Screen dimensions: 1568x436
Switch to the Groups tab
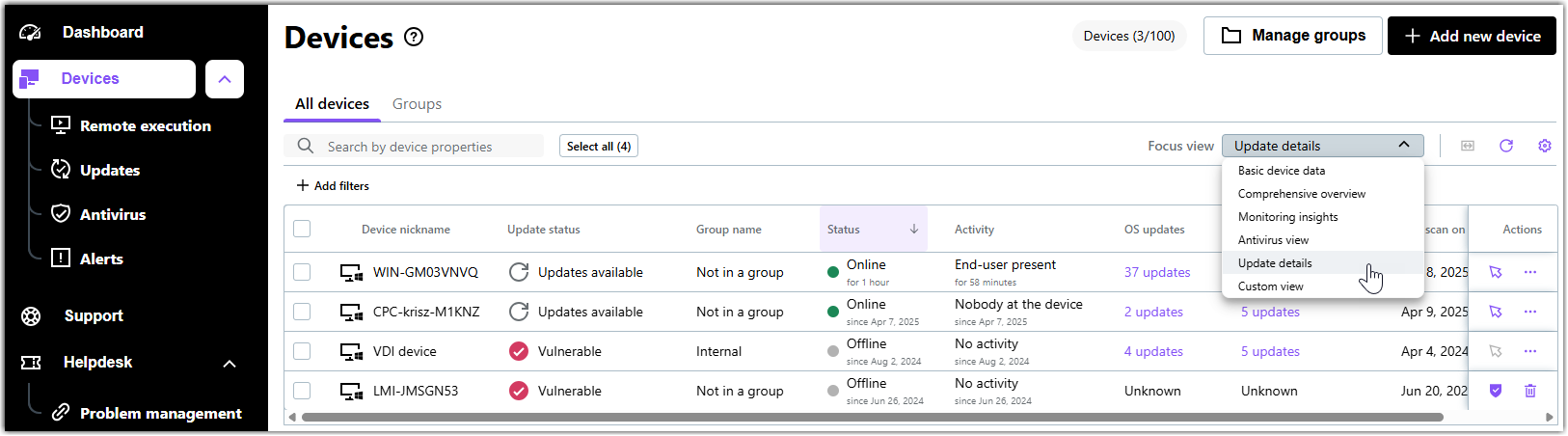coord(417,104)
